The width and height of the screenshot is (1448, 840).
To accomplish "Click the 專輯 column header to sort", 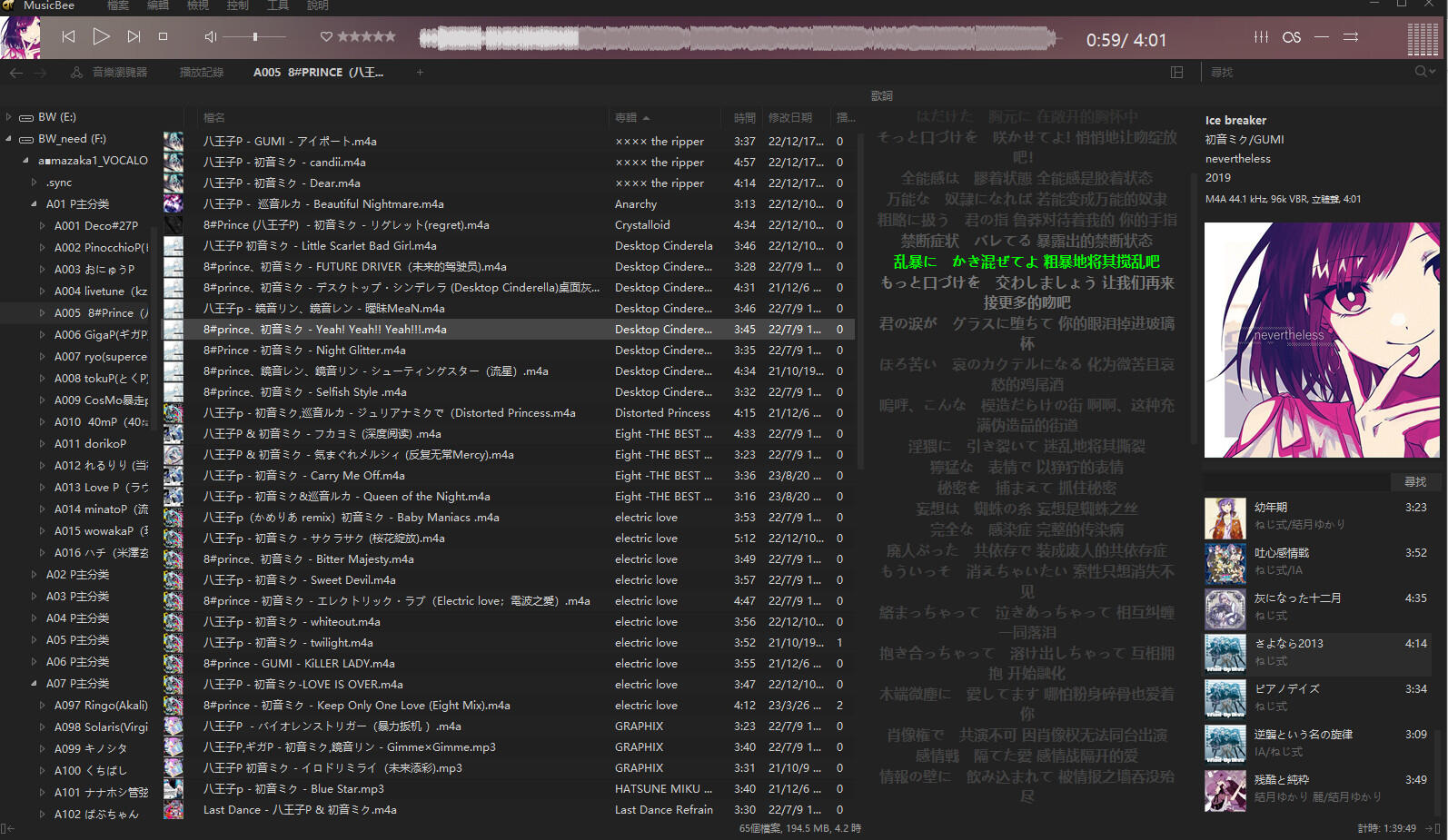I will pyautogui.click(x=626, y=118).
